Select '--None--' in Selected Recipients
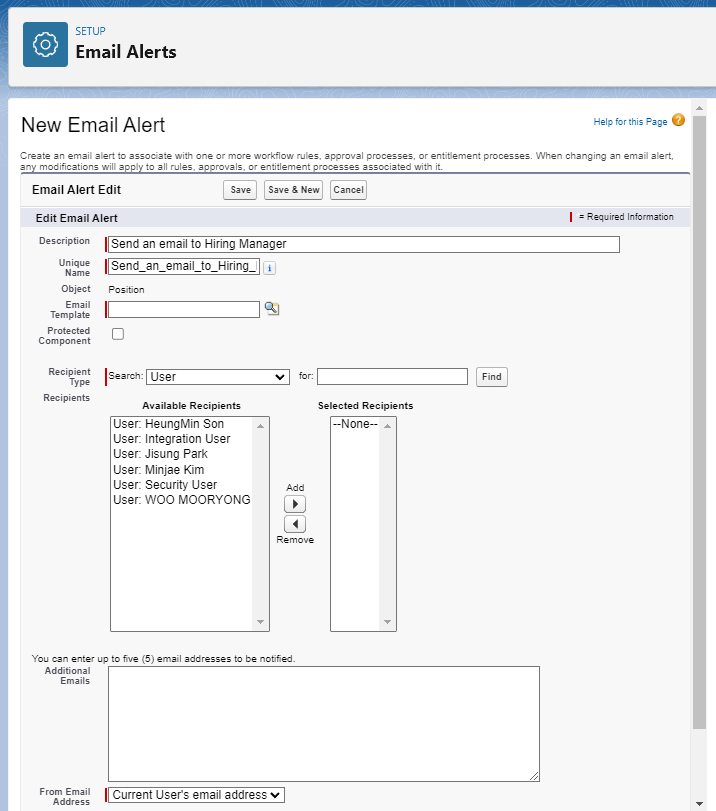 coord(355,424)
